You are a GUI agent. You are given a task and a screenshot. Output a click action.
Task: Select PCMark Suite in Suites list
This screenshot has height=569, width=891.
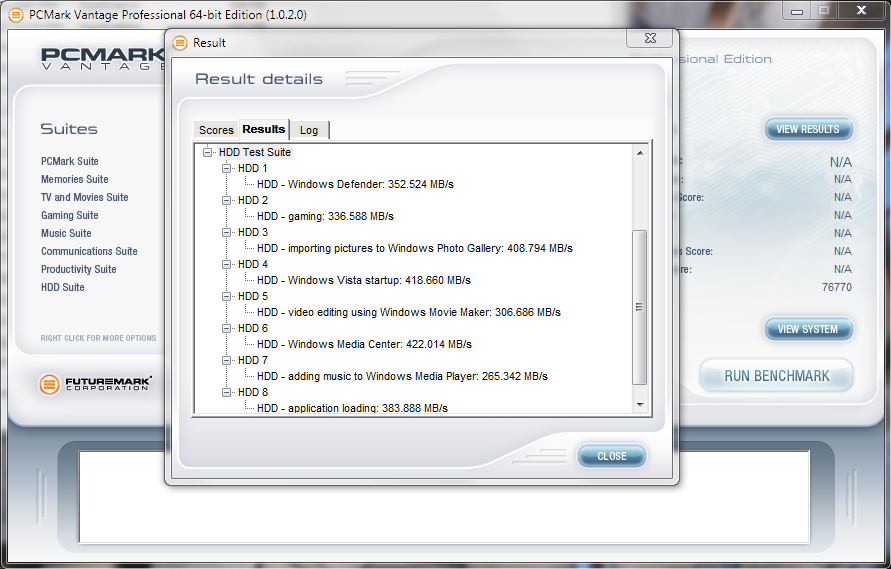pos(70,161)
